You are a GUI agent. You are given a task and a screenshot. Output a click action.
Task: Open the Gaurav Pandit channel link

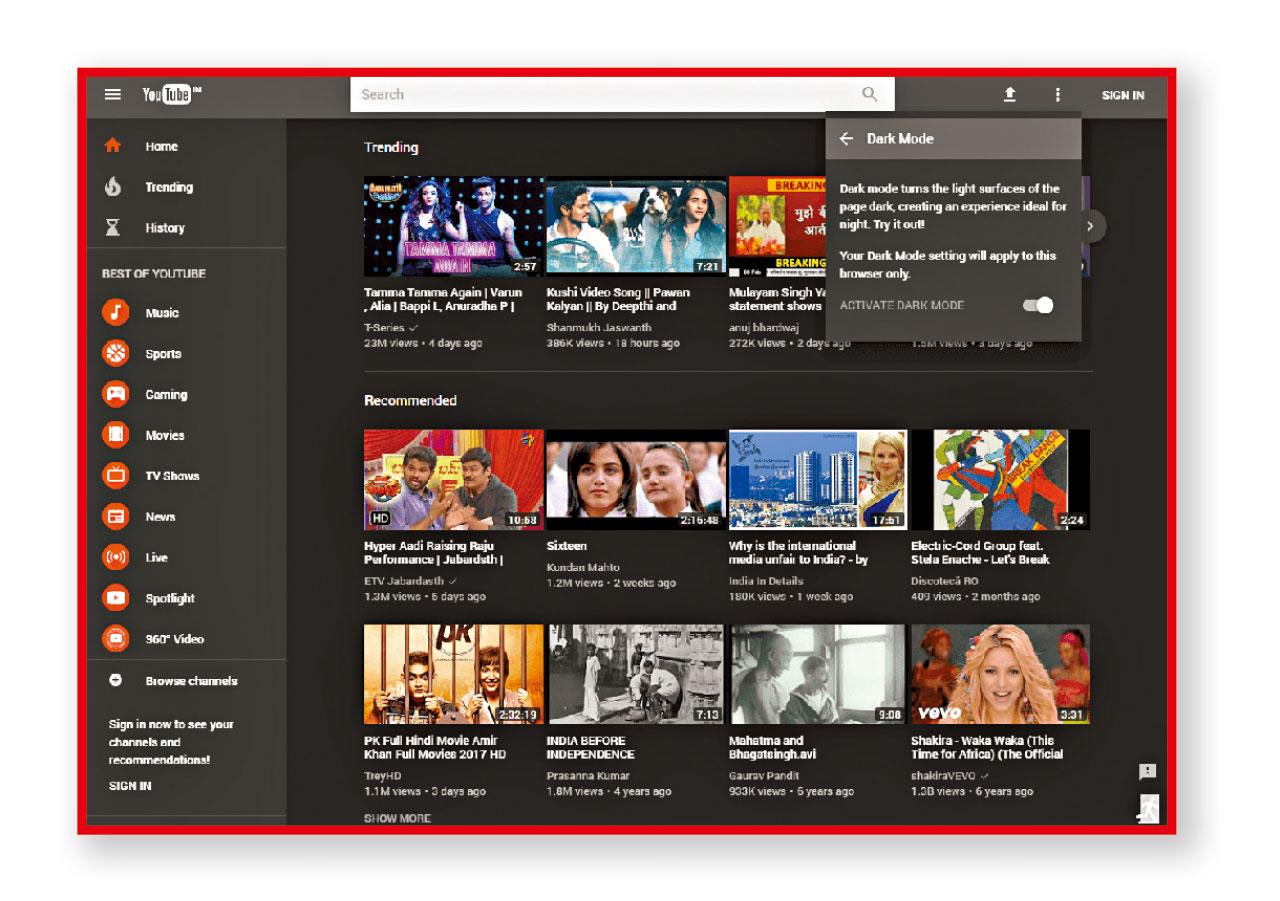pyautogui.click(x=765, y=775)
